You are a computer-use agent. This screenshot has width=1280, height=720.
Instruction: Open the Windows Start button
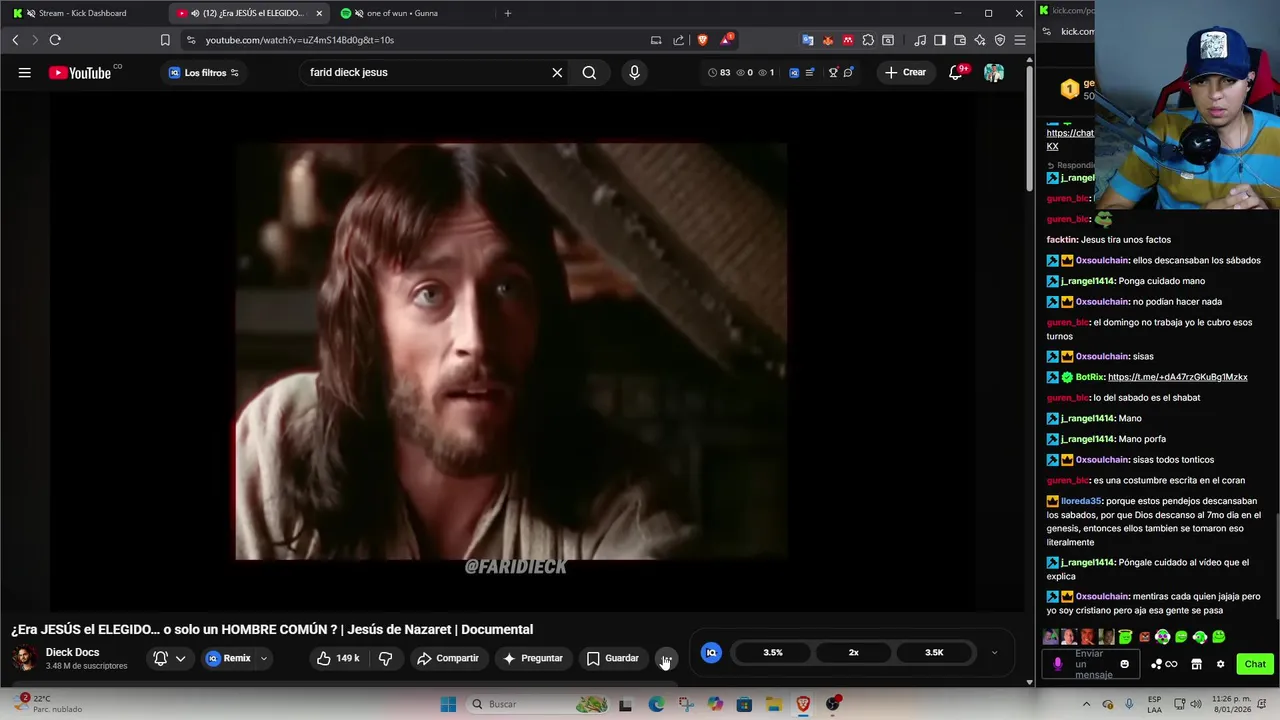pyautogui.click(x=448, y=704)
